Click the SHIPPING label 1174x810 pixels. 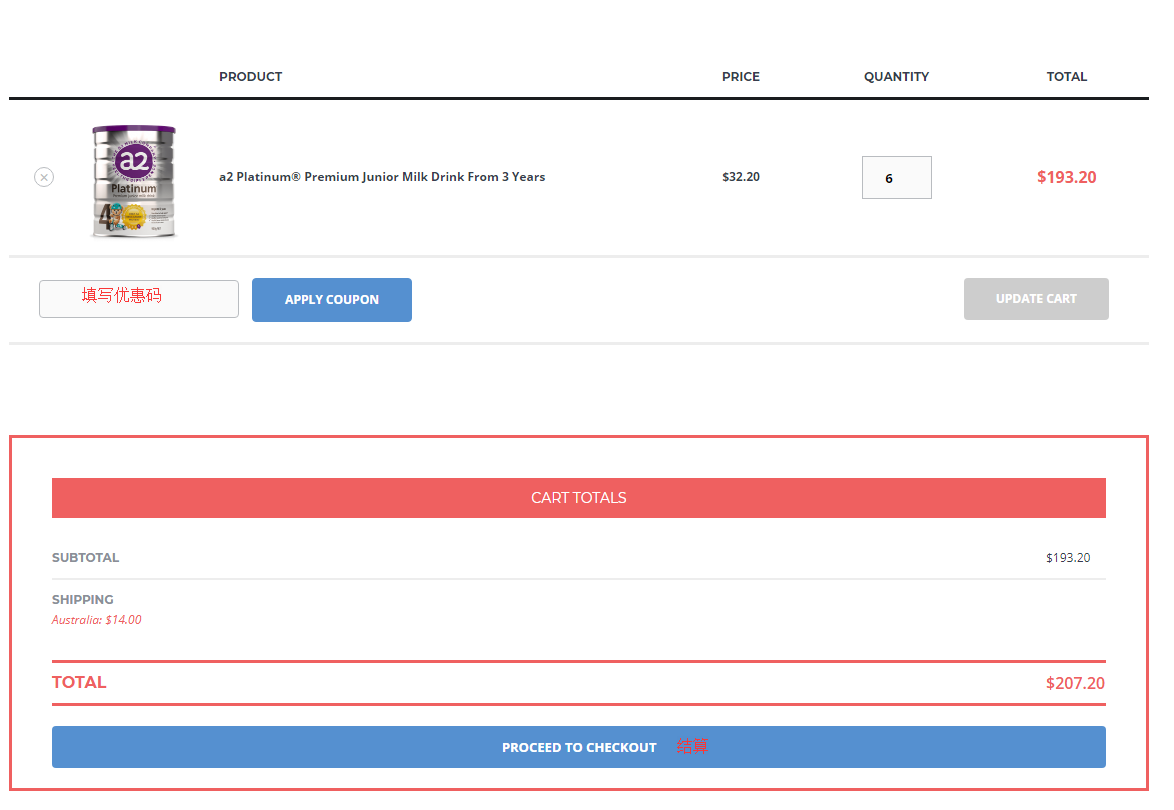coord(82,600)
